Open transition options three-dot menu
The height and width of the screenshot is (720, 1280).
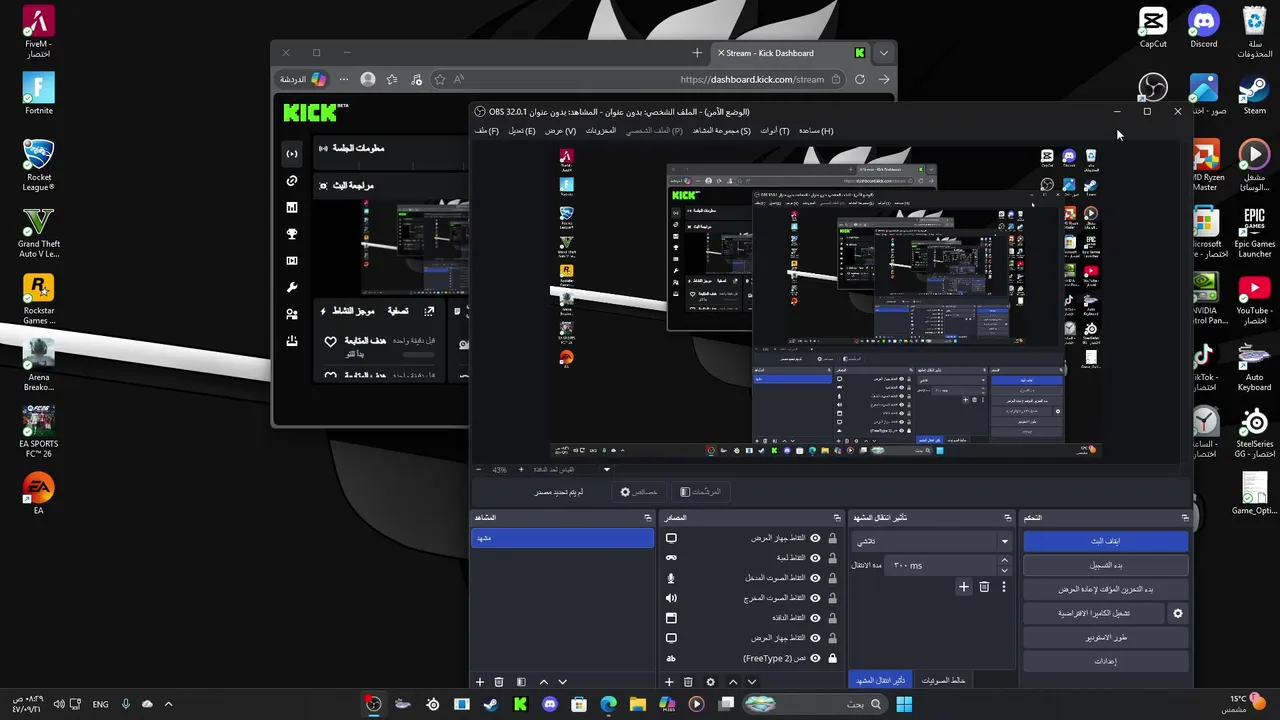click(1004, 587)
